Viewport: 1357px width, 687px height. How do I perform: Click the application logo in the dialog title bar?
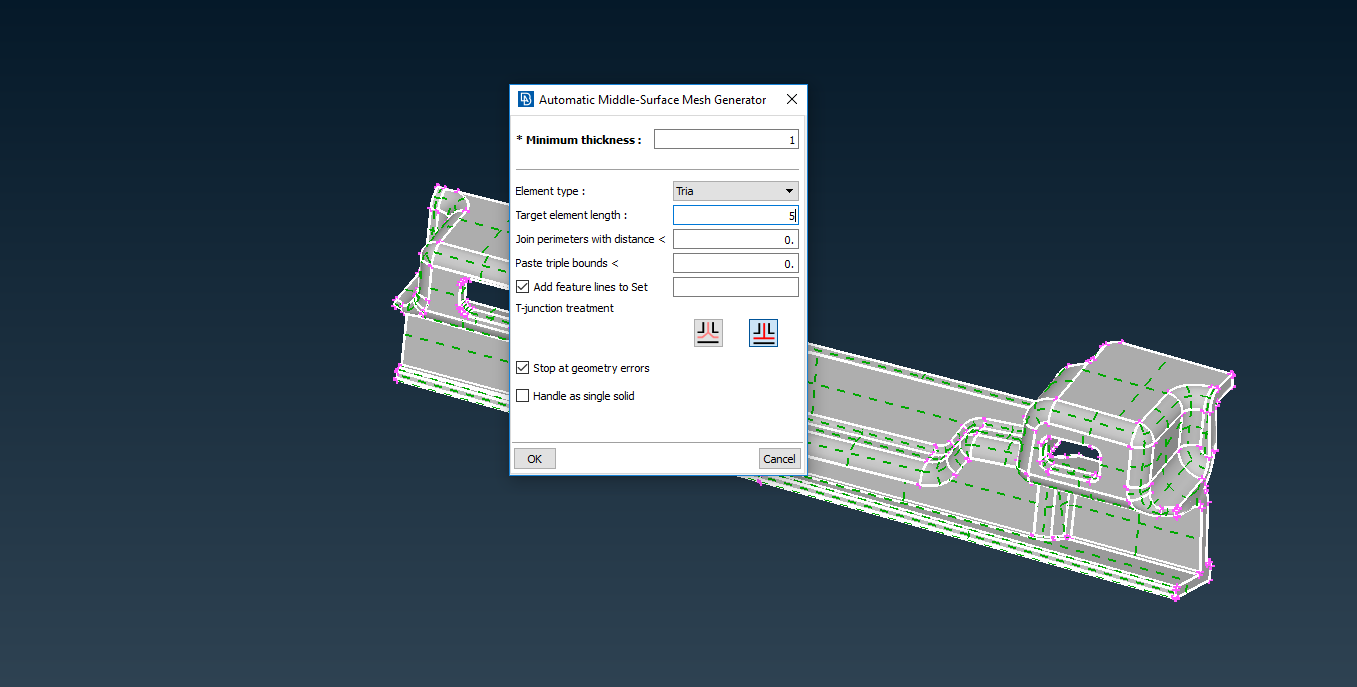coord(525,99)
